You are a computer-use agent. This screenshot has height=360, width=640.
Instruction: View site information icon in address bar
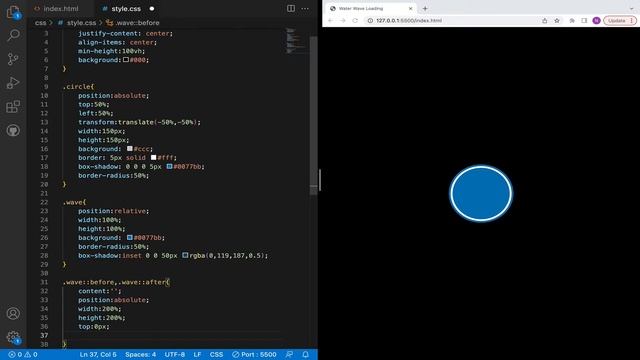(370, 20)
